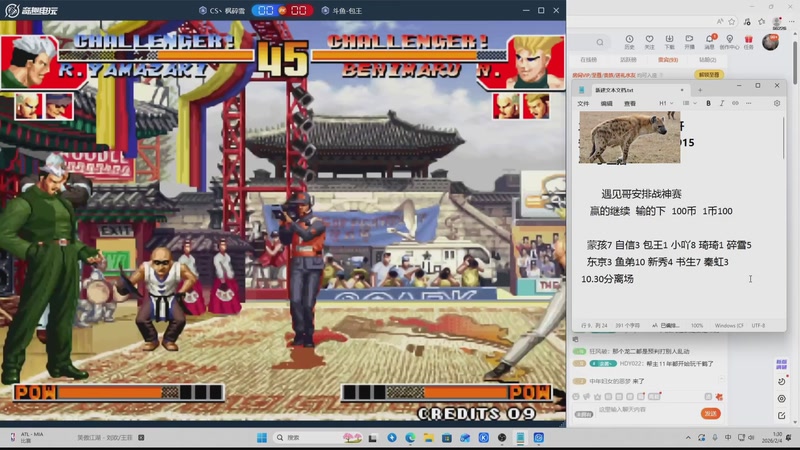Expand the H1 heading dropdown in Notepad

(x=666, y=103)
